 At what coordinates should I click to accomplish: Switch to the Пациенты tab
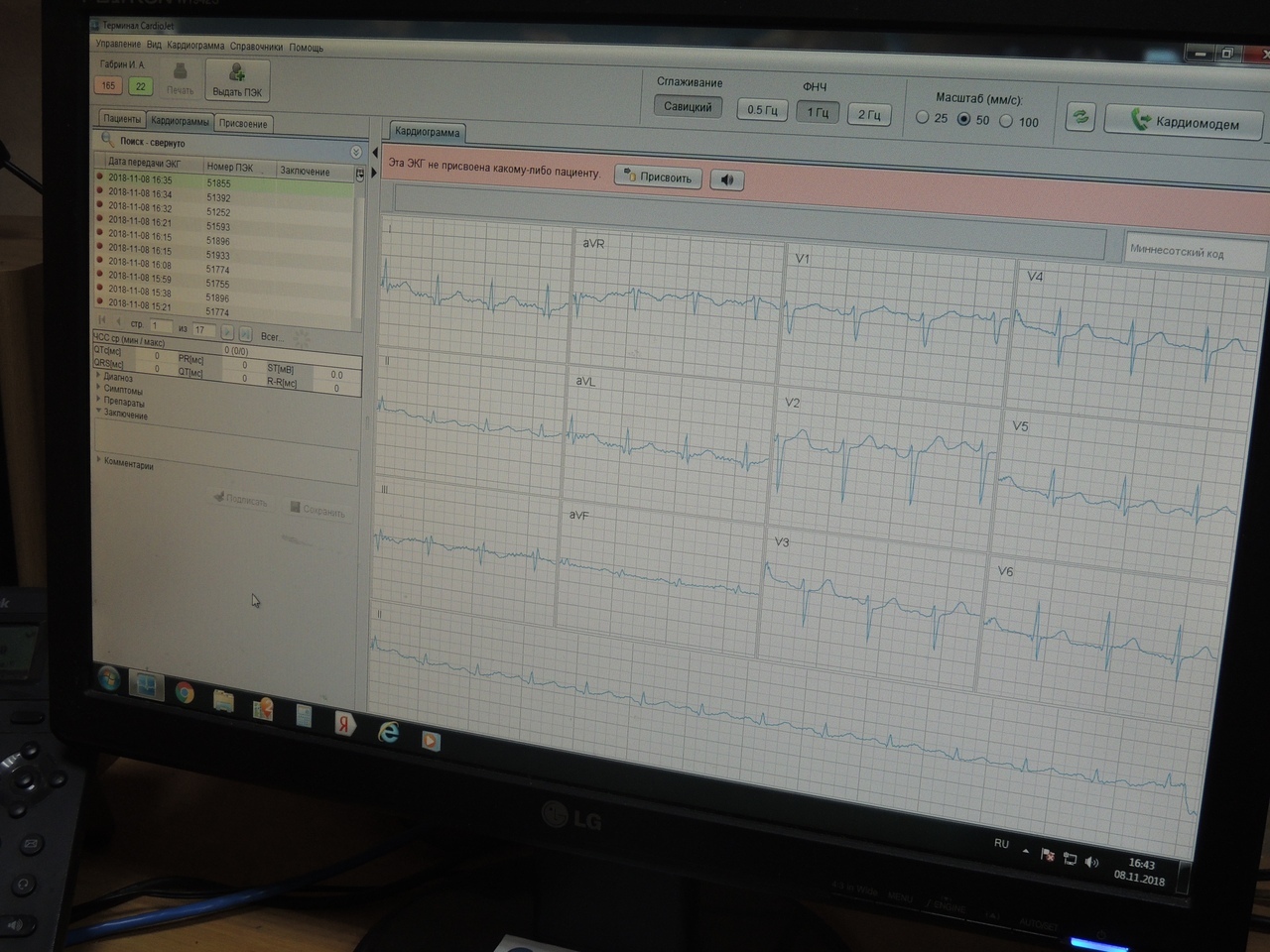122,118
